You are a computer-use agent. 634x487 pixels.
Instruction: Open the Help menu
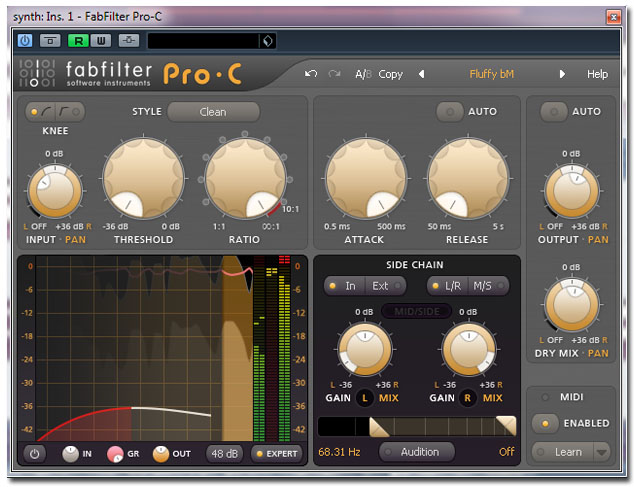pos(597,74)
